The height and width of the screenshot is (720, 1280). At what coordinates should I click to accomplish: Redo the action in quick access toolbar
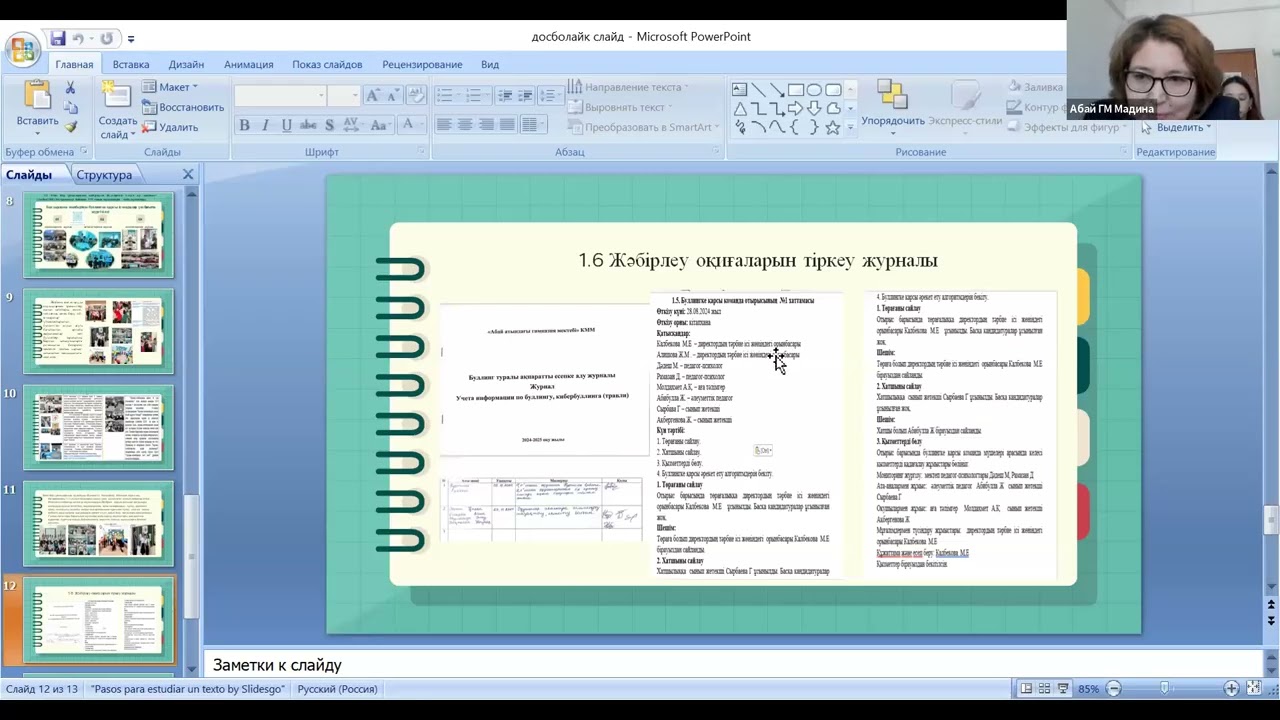[x=106, y=38]
